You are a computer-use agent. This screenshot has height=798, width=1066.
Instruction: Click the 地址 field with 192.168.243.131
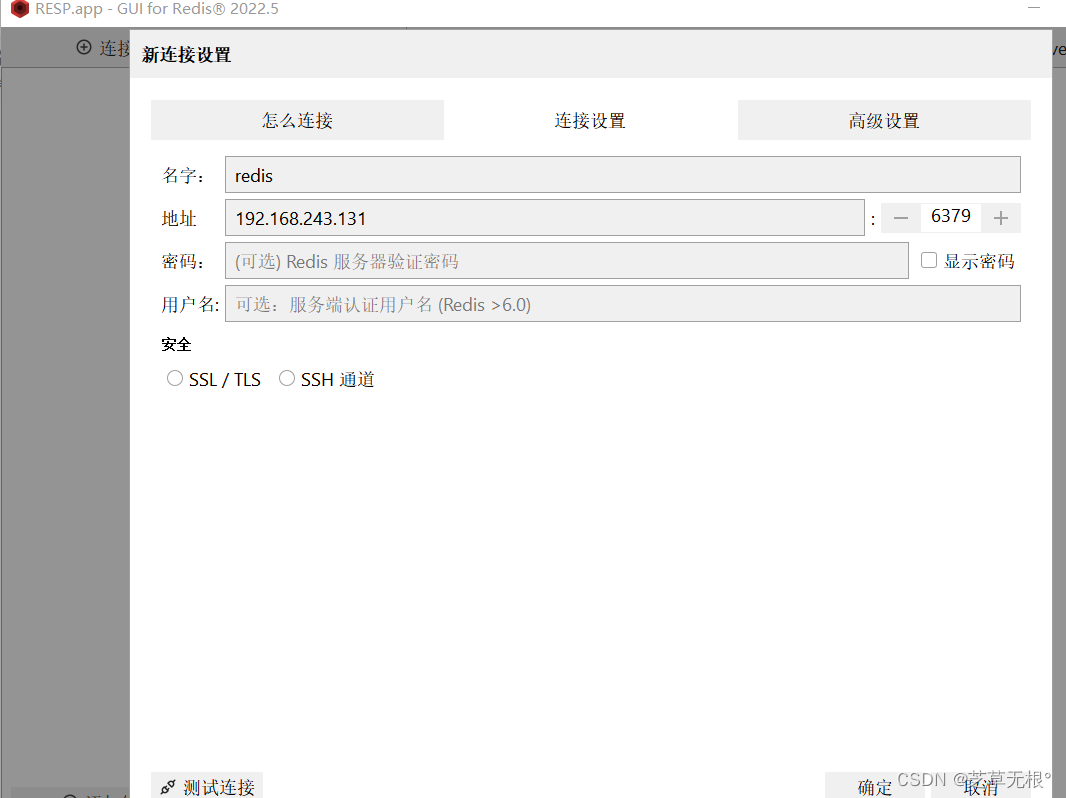tap(545, 218)
